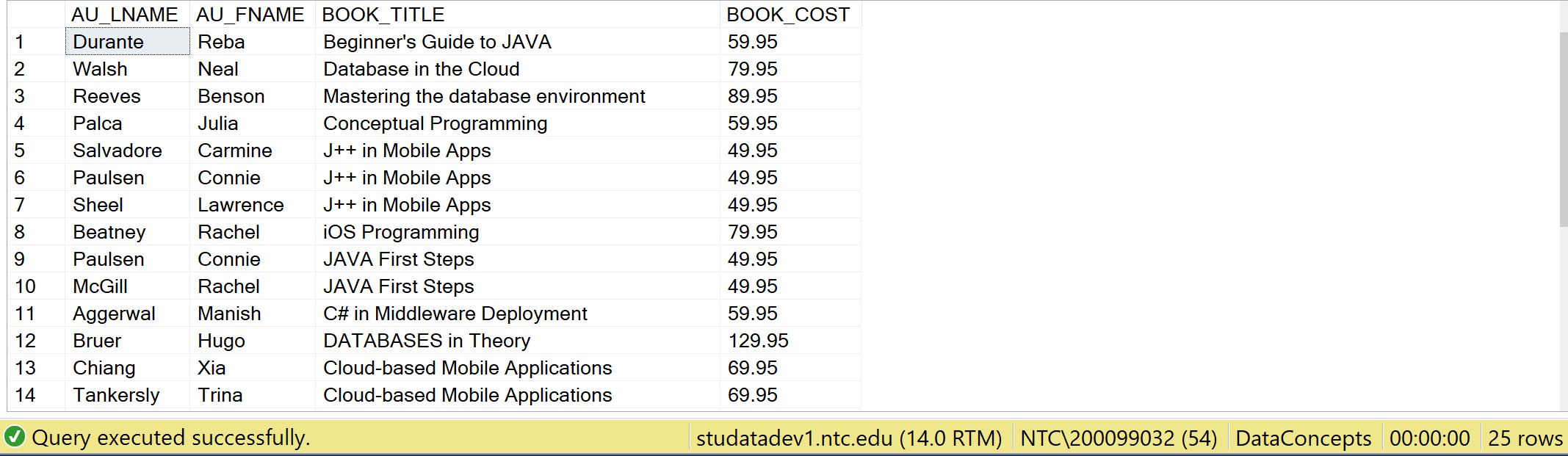Click the DataConcepts database status item
Image resolution: width=1568 pixels, height=456 pixels.
pyautogui.click(x=1303, y=438)
